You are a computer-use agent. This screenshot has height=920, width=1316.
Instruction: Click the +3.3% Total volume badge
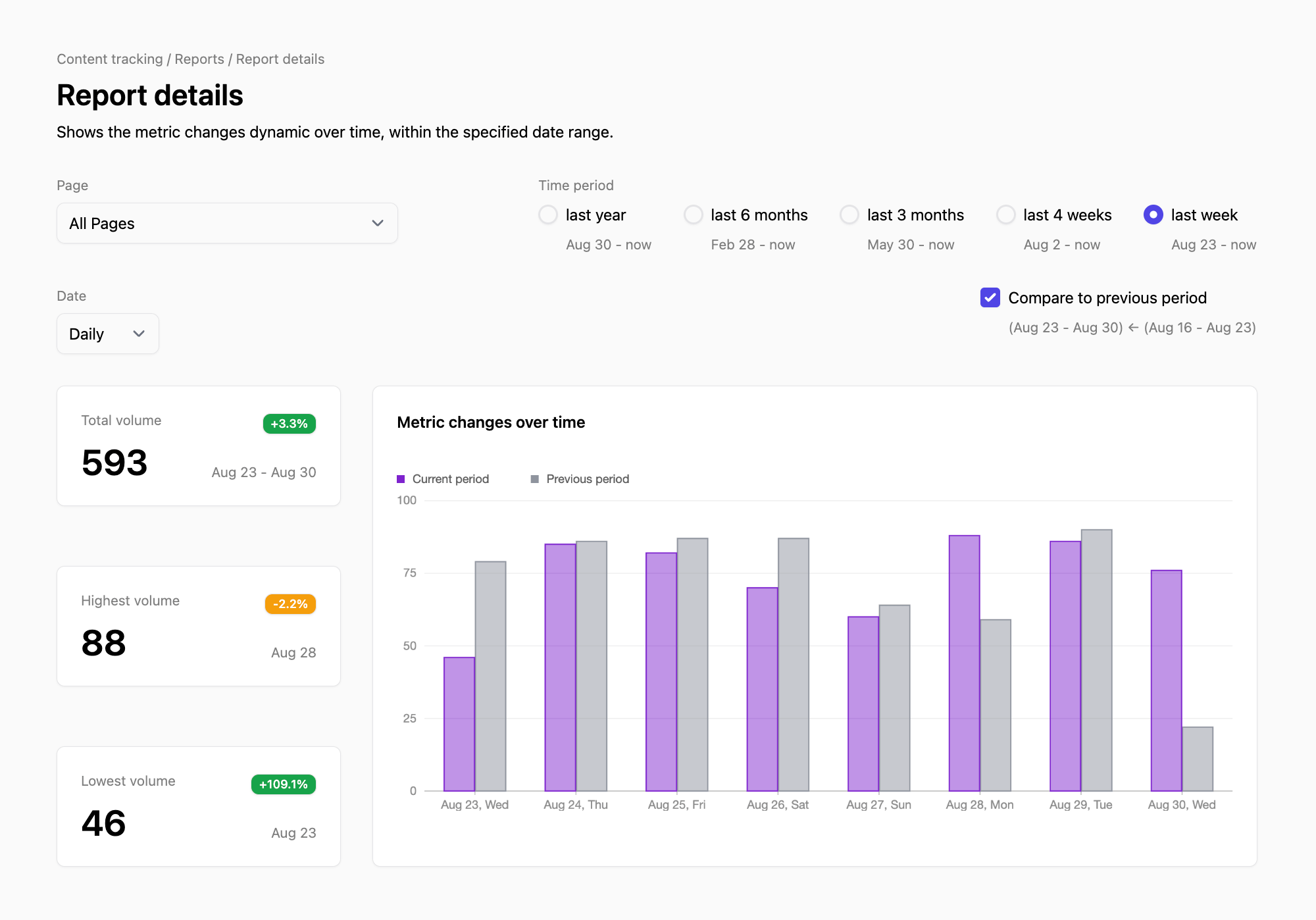pos(289,424)
